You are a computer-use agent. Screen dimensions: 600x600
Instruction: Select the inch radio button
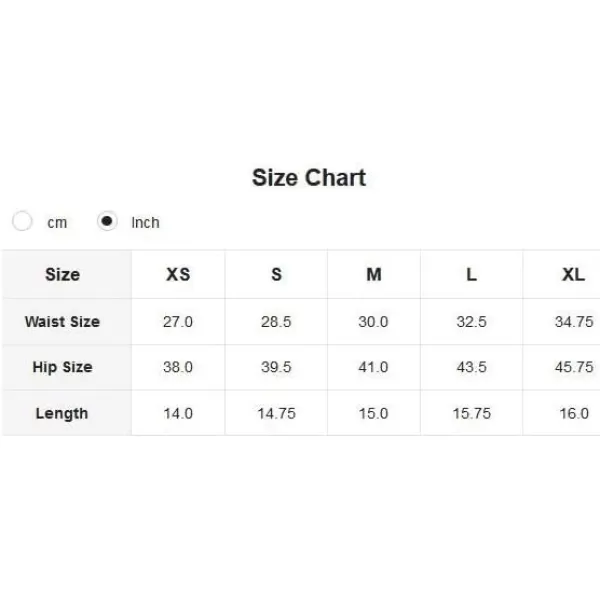107,221
